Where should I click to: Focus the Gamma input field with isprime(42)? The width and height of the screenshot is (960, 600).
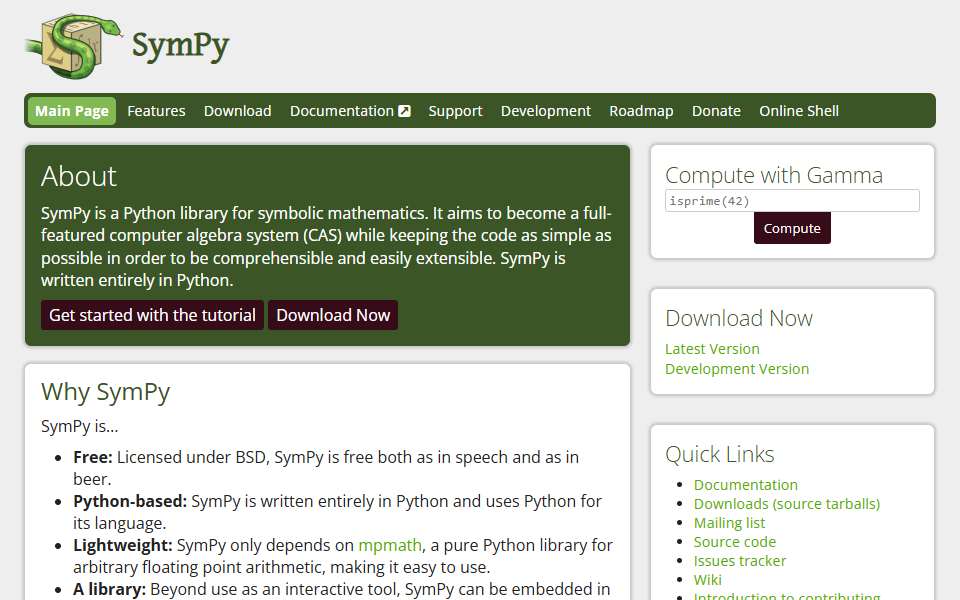click(x=792, y=201)
